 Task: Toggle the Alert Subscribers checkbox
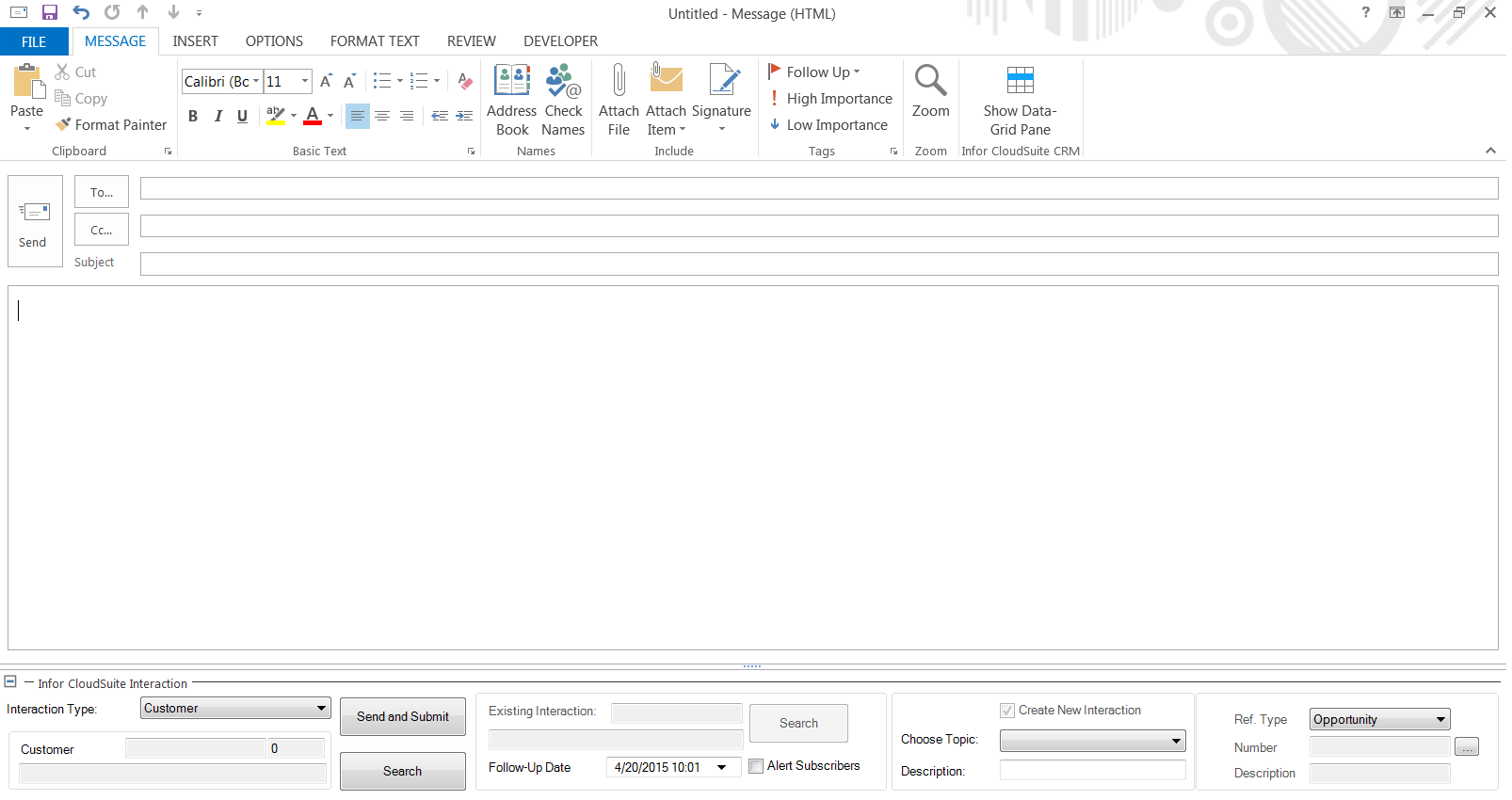[756, 766]
